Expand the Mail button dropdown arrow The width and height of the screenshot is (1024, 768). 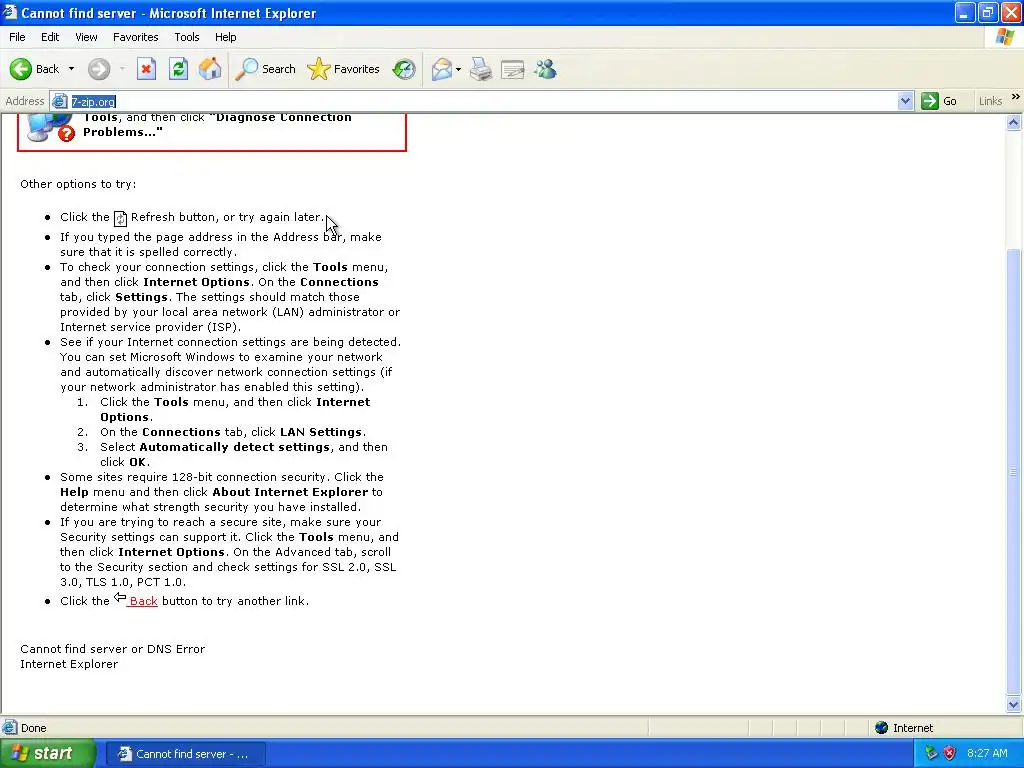[x=458, y=69]
